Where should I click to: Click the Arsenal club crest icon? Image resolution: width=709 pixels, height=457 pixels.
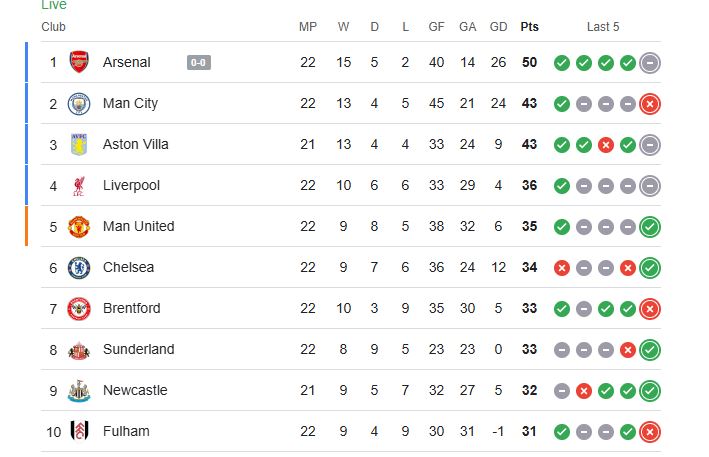click(x=79, y=62)
